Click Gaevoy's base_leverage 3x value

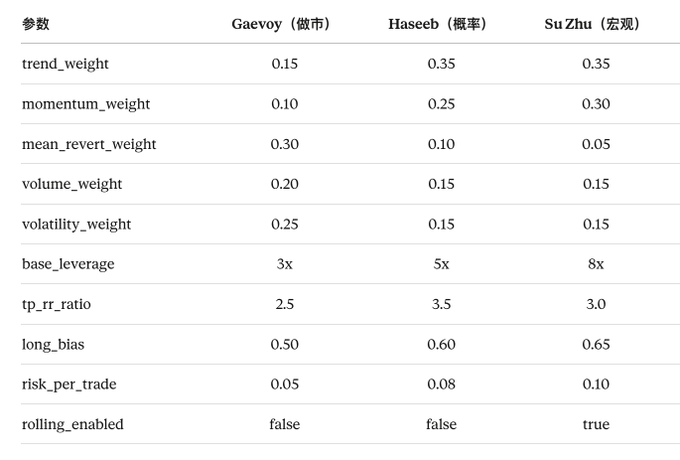(284, 264)
